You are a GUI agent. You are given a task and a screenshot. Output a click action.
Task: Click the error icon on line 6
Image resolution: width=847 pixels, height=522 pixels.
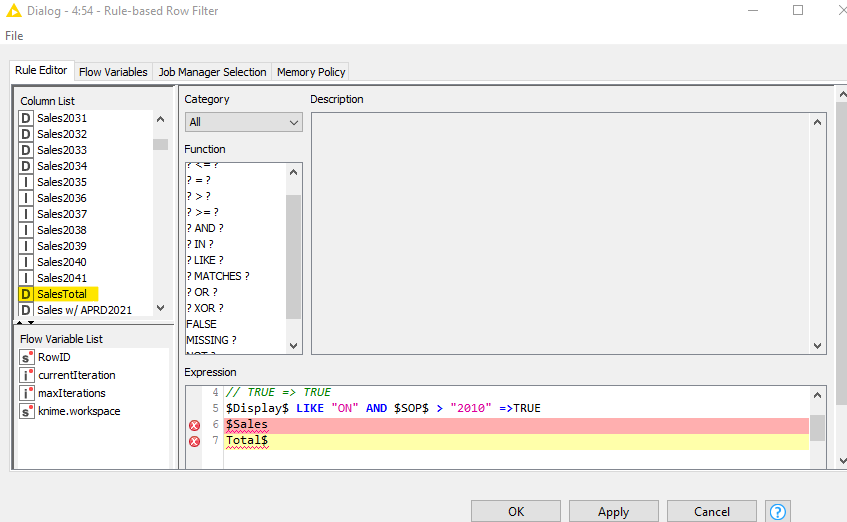(x=194, y=425)
